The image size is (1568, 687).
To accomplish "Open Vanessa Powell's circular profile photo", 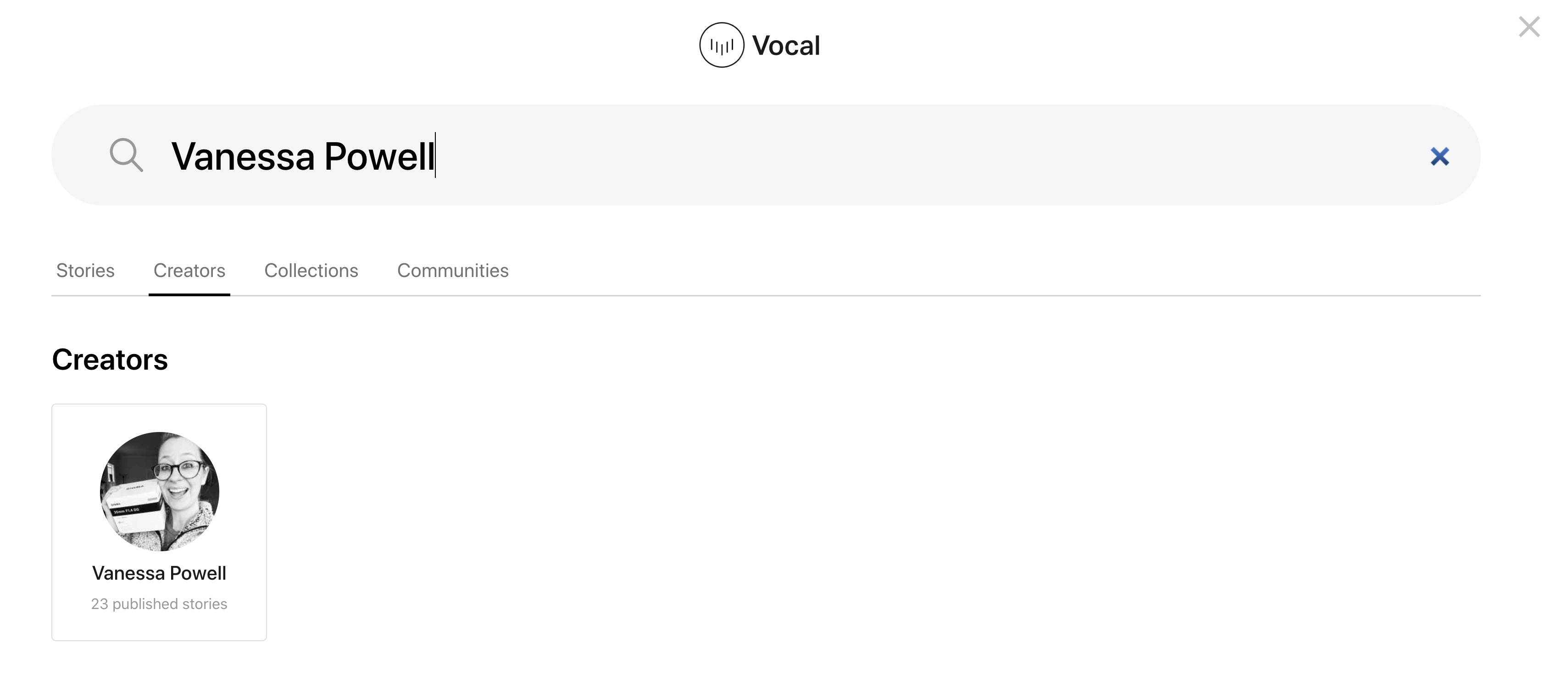I will coord(160,492).
